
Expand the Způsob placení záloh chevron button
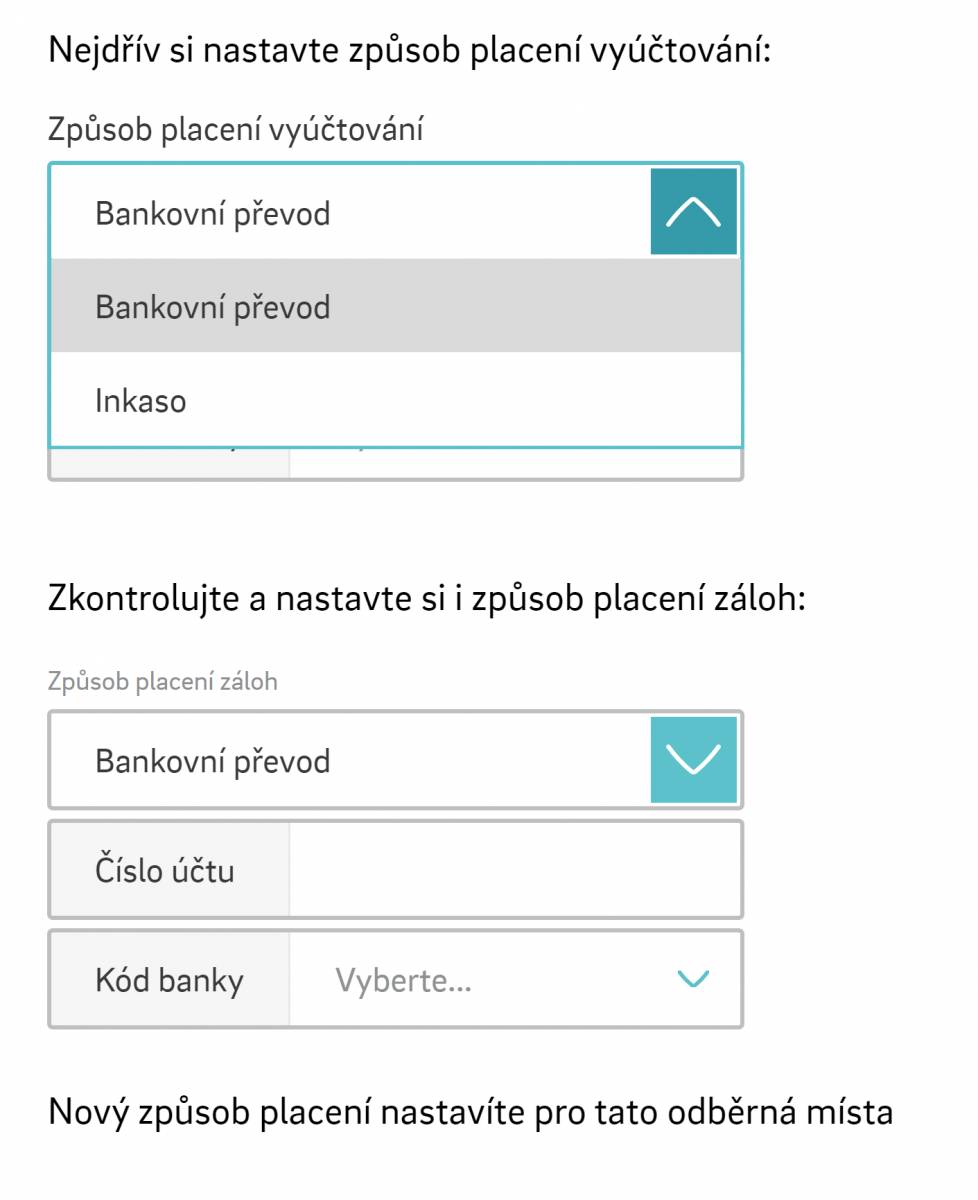click(x=694, y=760)
